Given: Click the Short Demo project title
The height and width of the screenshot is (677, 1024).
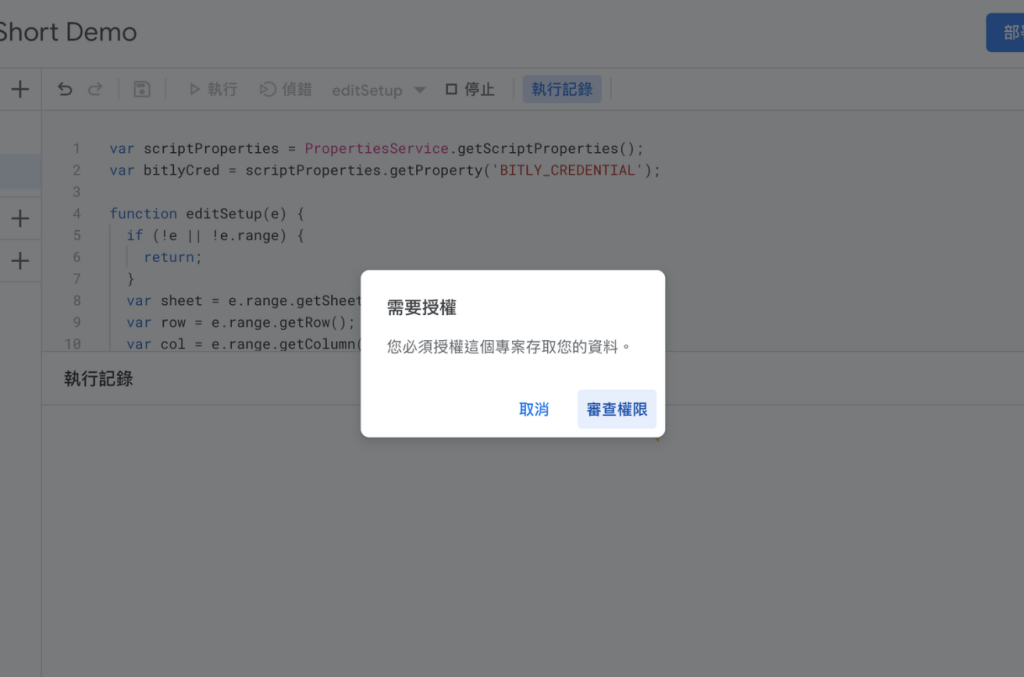Looking at the screenshot, I should coord(67,32).
